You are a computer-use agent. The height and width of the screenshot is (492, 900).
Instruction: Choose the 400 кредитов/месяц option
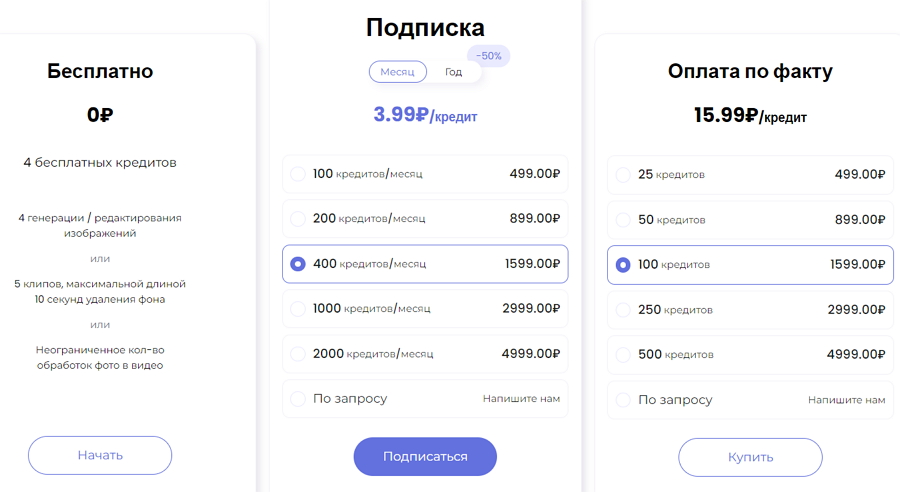pos(425,264)
